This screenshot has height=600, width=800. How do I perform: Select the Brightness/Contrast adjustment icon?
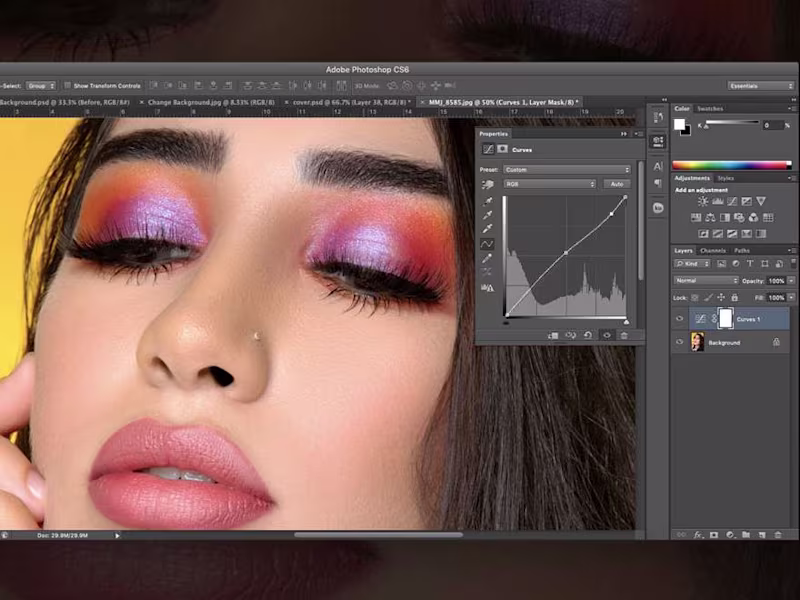(x=701, y=201)
